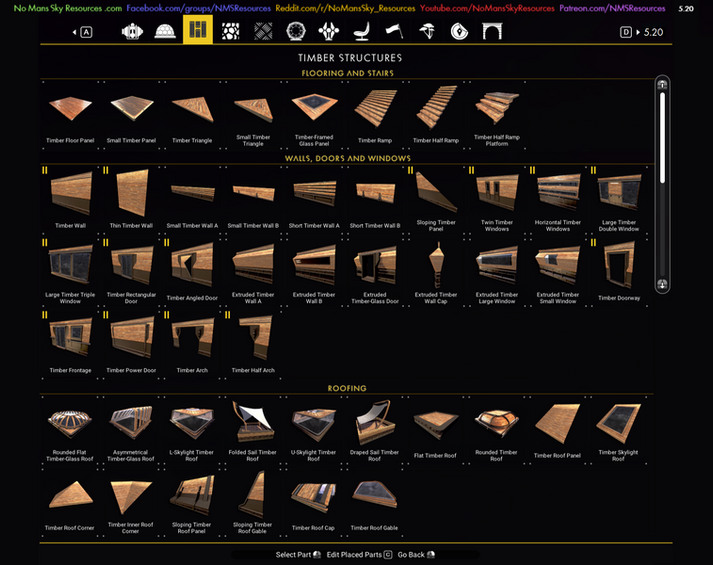The image size is (713, 565).
Task: Pick the Timber Inner Roof Corner
Action: coord(131,502)
